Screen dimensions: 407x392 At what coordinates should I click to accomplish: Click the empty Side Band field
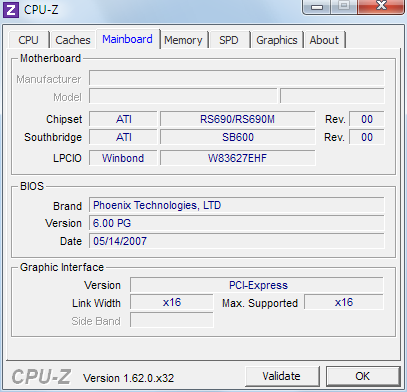[x=172, y=320]
